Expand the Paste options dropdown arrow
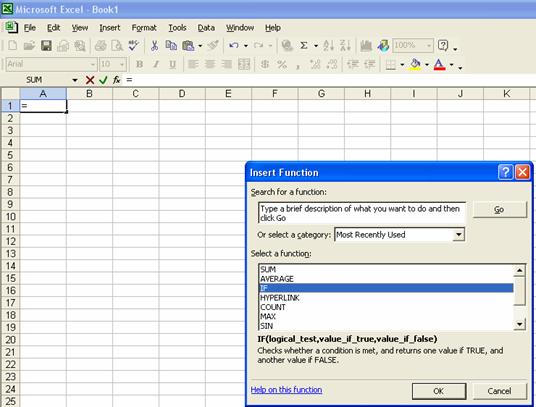Image resolution: width=536 pixels, height=407 pixels. [x=200, y=46]
